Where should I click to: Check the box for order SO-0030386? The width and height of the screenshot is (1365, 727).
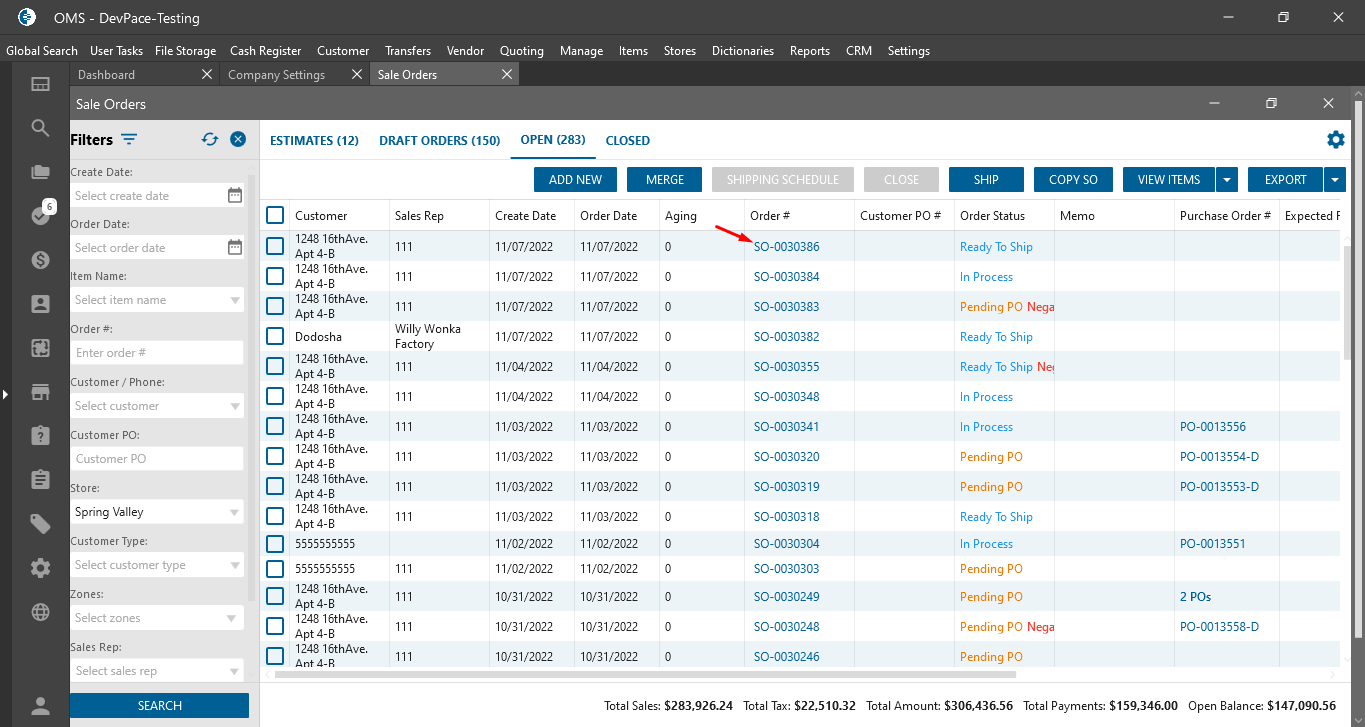(275, 246)
